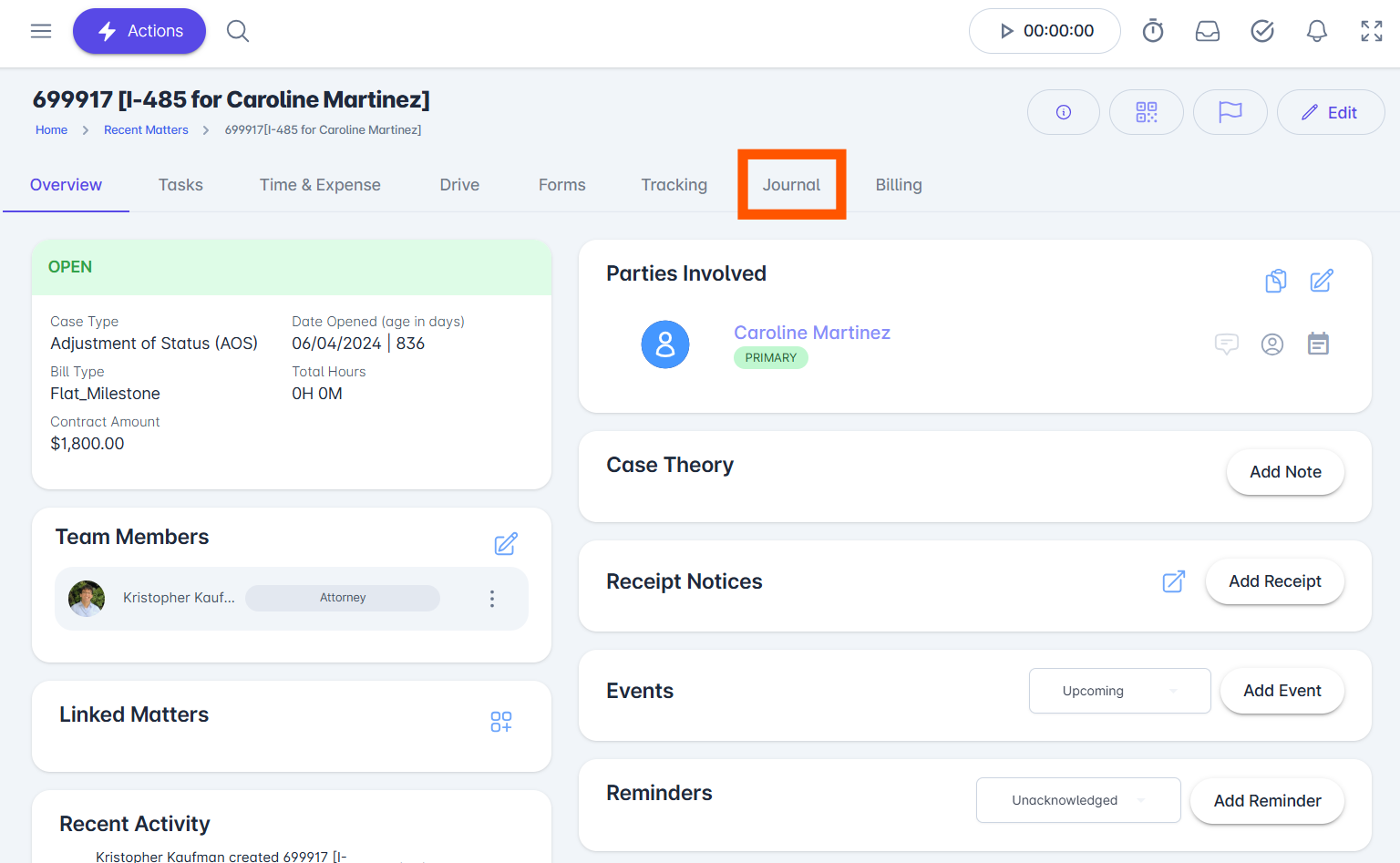Go to Home breadcrumb link
The width and height of the screenshot is (1400, 863).
(x=51, y=130)
